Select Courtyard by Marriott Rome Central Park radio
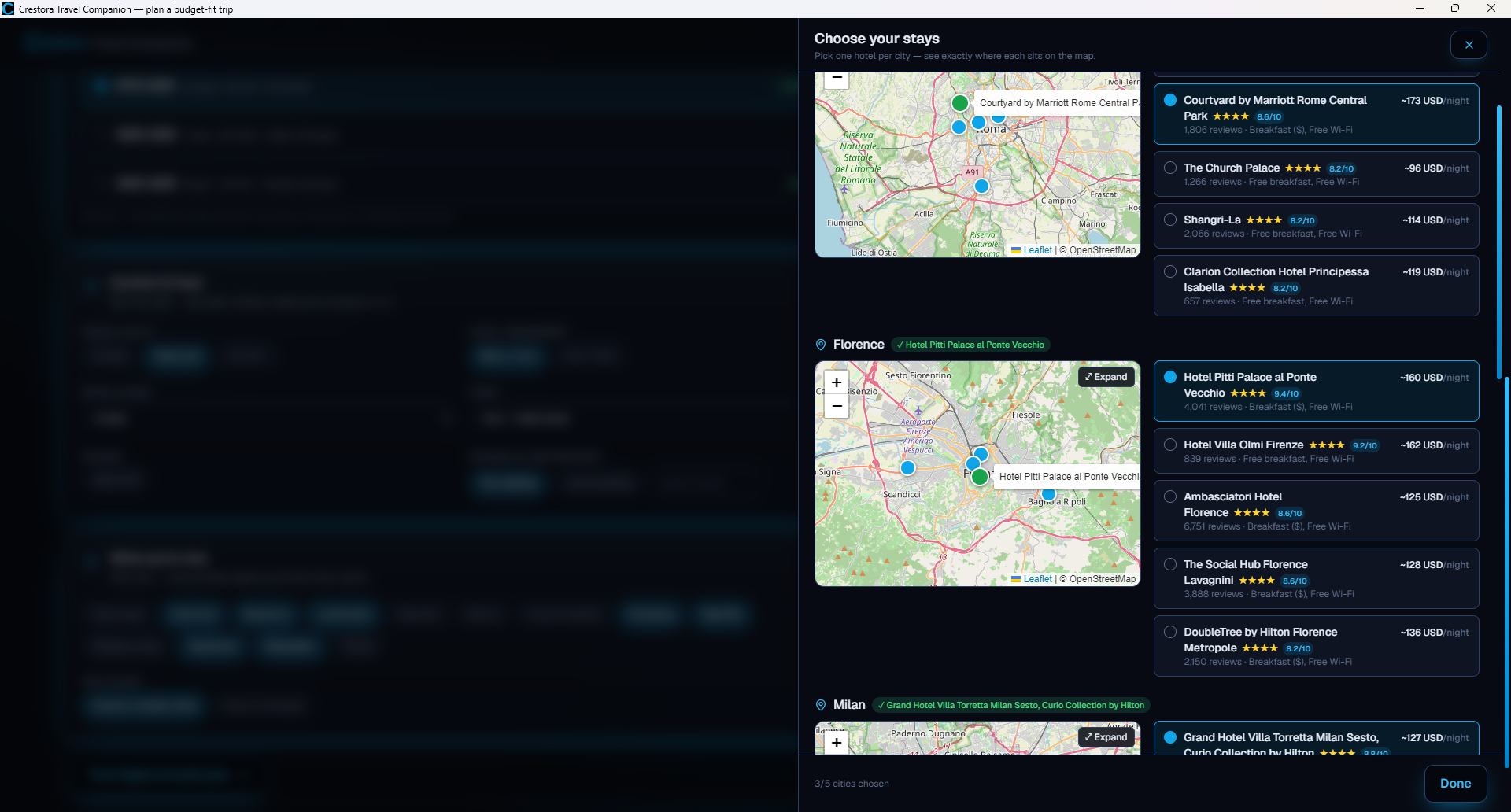 point(1170,100)
